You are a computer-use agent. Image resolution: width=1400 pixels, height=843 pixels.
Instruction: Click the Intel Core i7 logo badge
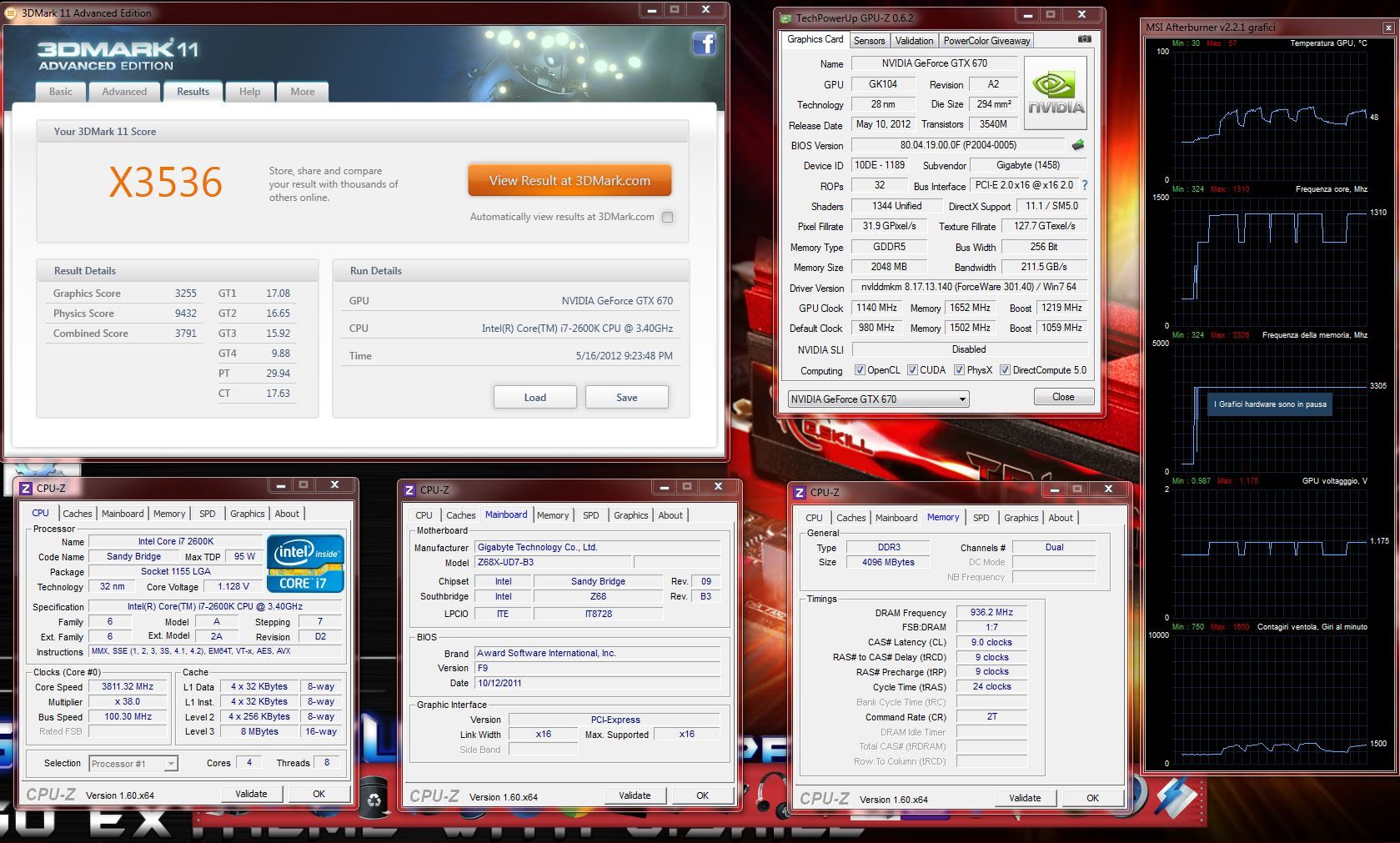(305, 564)
